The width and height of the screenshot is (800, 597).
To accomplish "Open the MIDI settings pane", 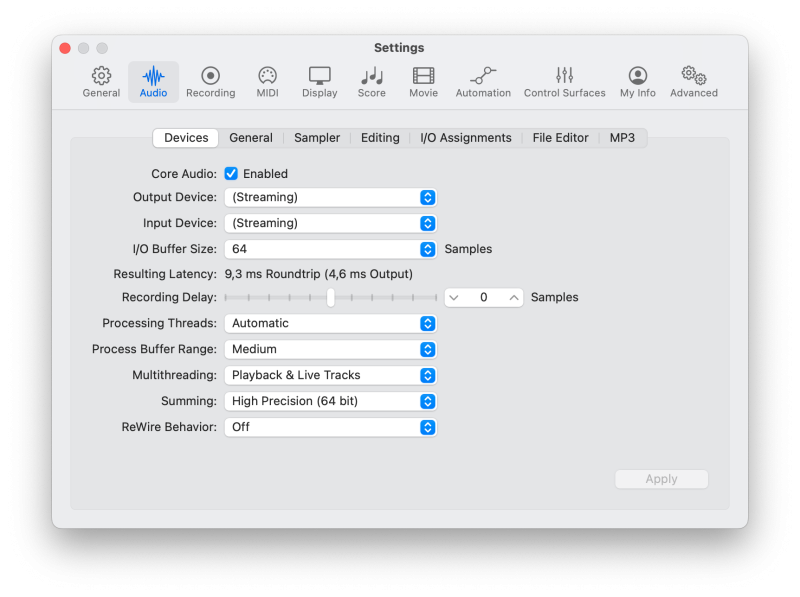I will (267, 82).
